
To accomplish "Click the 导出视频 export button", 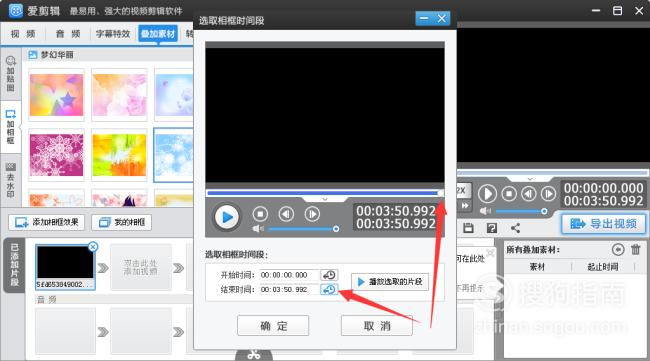I will click(x=604, y=224).
